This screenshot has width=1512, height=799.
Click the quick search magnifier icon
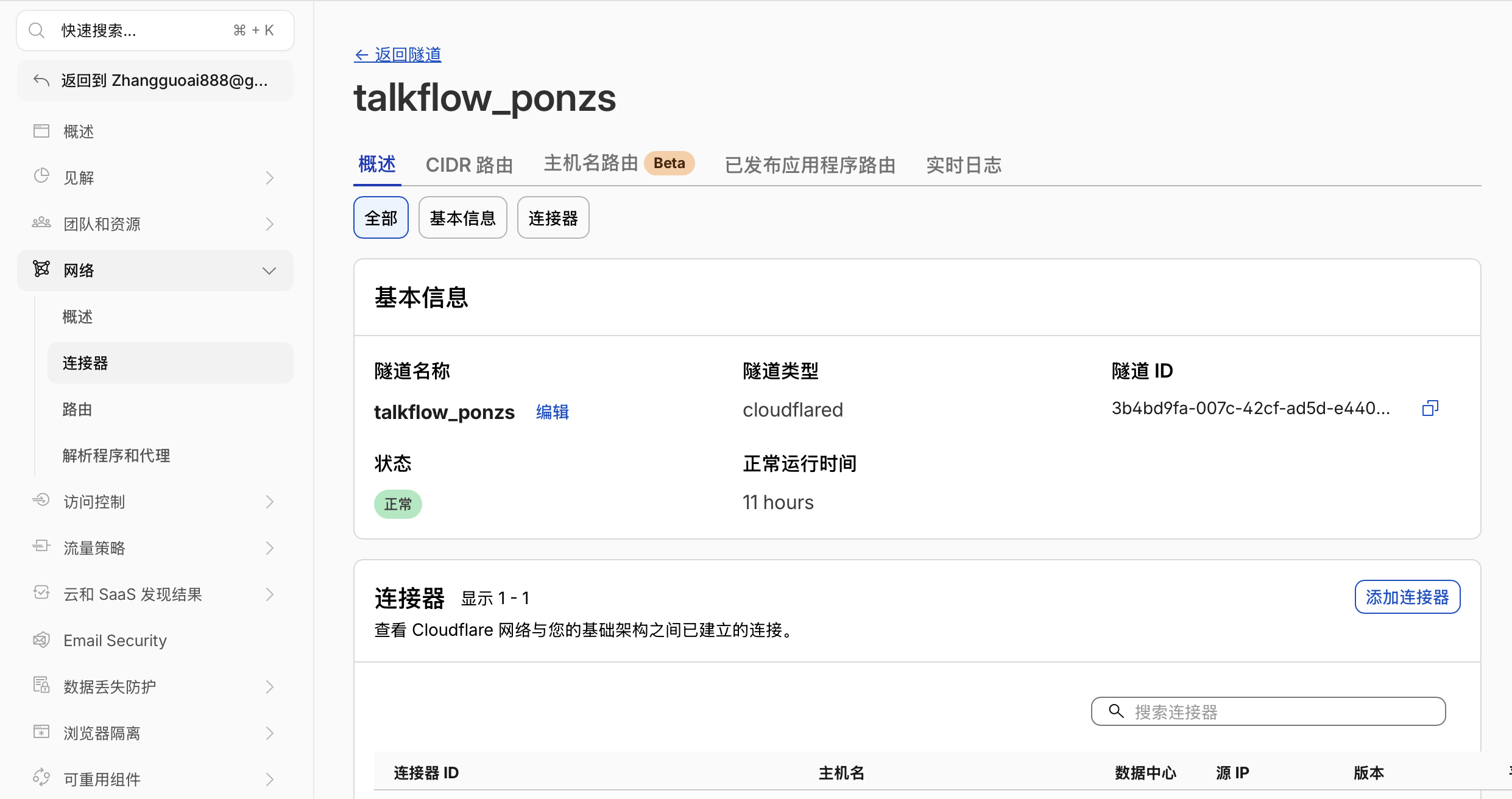tap(37, 30)
